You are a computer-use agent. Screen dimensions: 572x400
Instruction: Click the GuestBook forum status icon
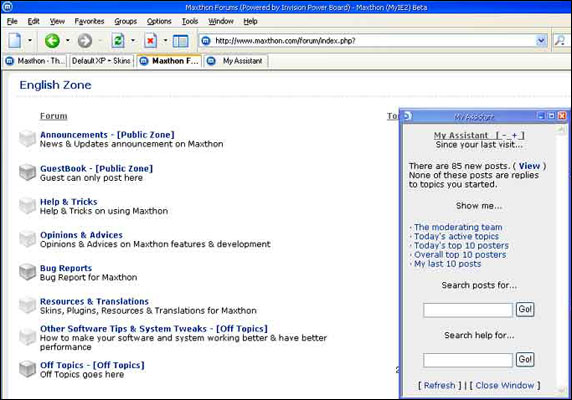click(x=27, y=172)
